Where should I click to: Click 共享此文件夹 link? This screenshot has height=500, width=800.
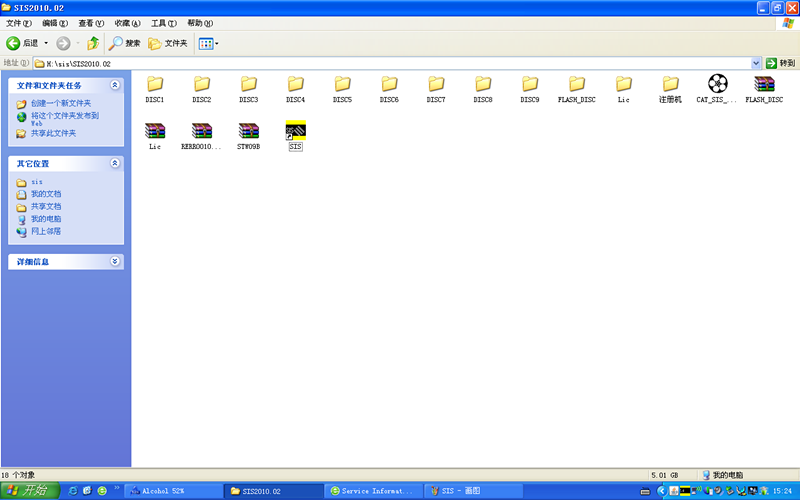(x=53, y=133)
